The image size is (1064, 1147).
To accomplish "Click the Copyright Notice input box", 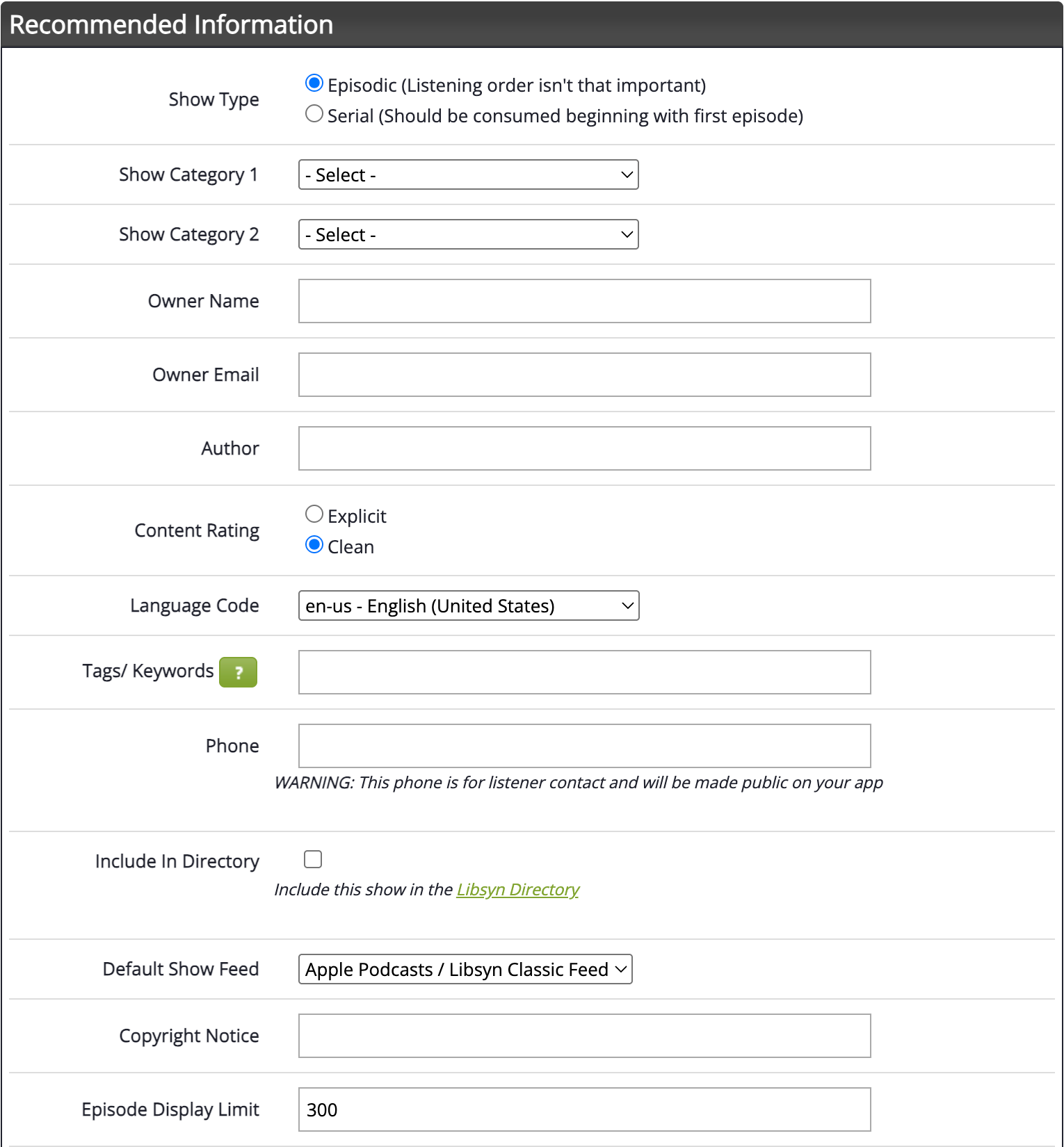I will click(584, 1036).
